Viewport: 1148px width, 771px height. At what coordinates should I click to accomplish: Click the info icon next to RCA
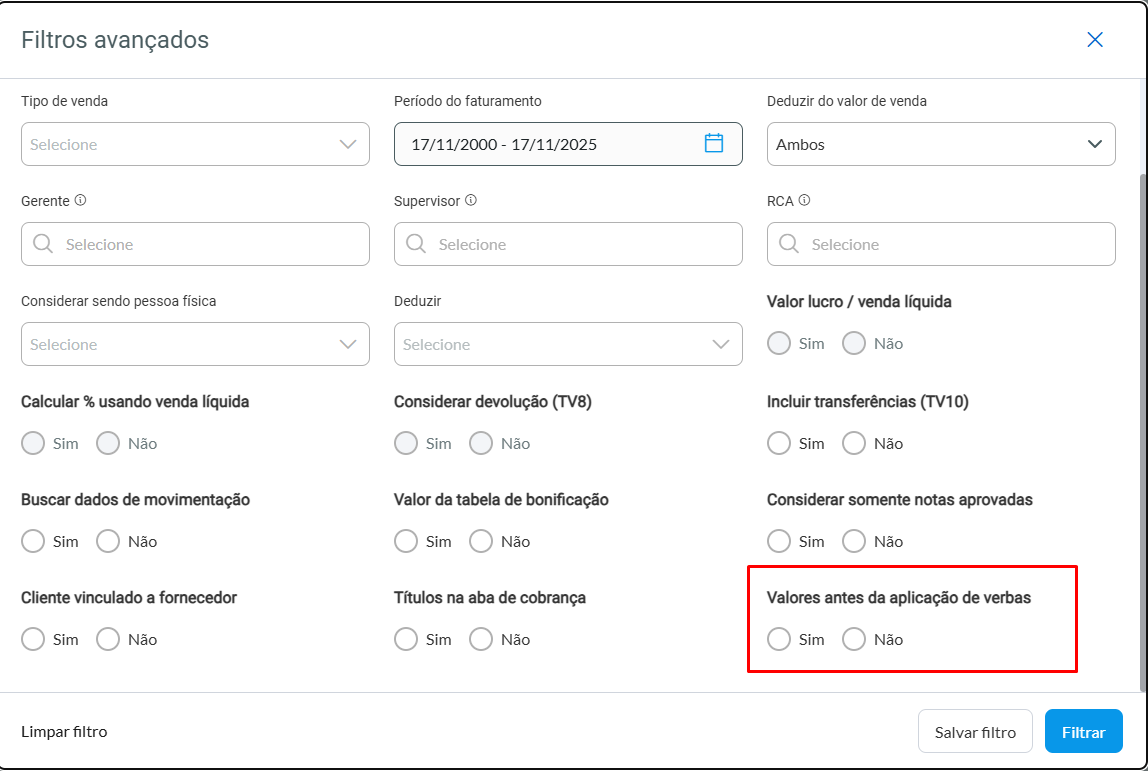click(804, 200)
